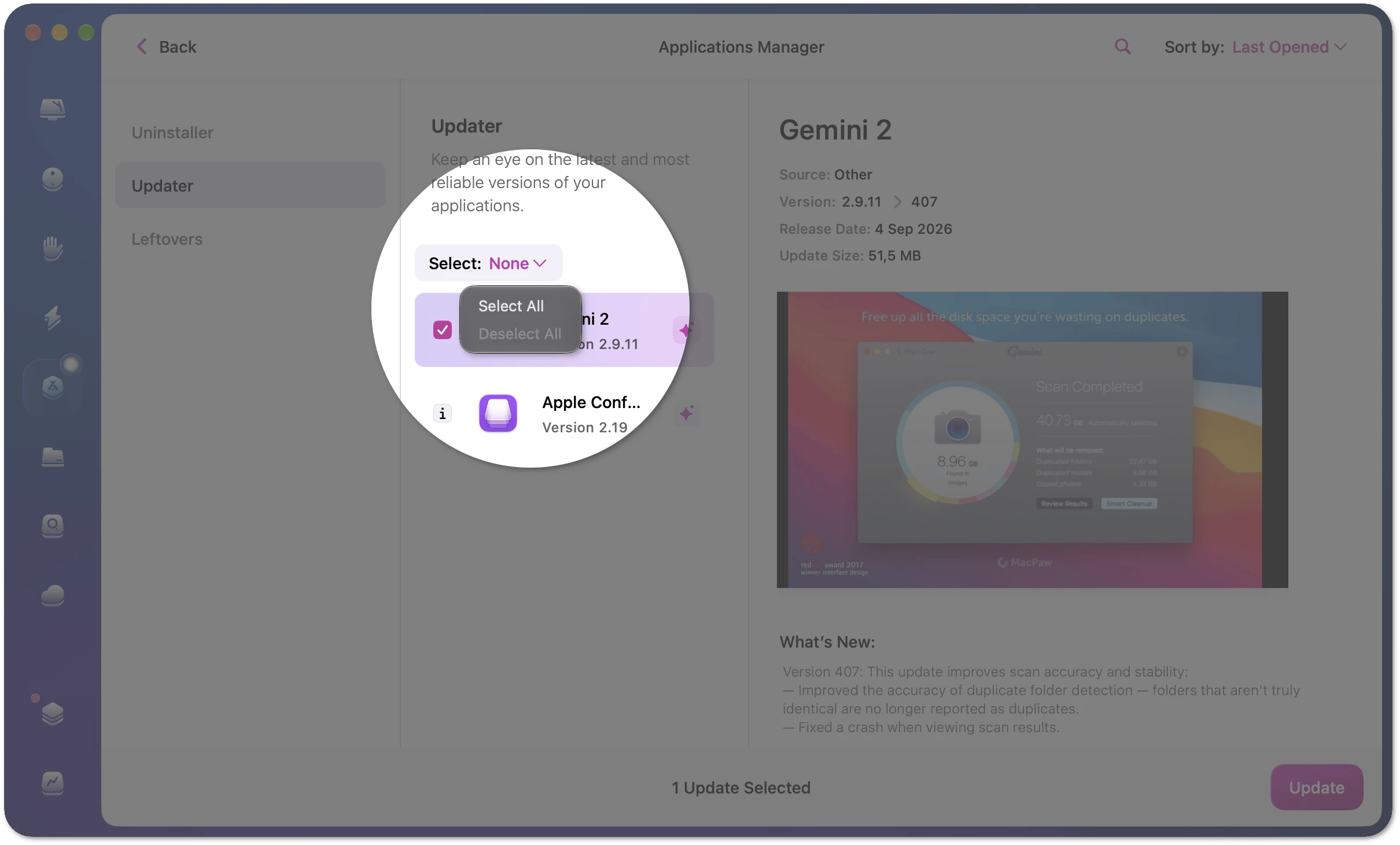Switch to the Updater section

[x=250, y=186]
